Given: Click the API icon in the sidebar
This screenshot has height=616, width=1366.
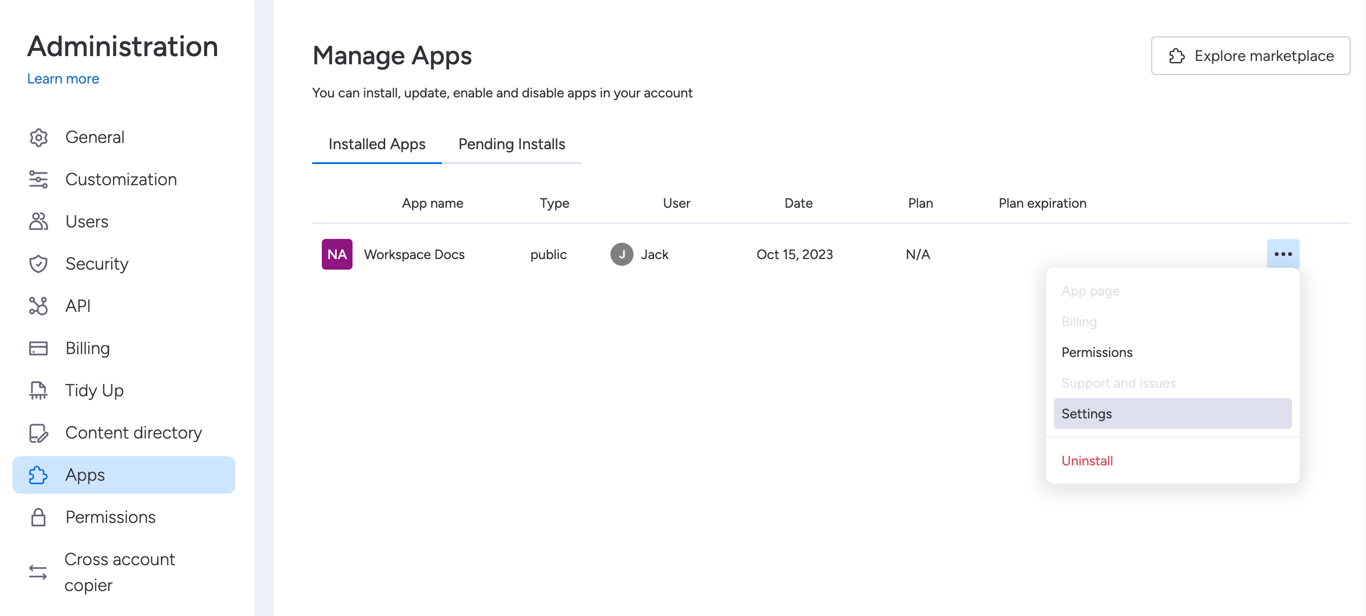Looking at the screenshot, I should pos(38,305).
